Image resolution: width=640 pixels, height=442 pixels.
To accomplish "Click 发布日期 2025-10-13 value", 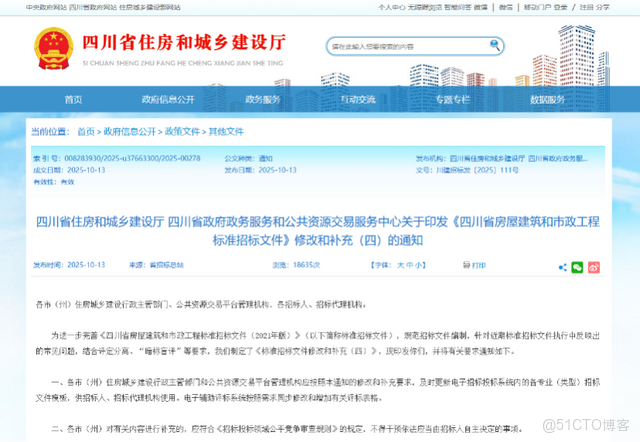I will coord(278,170).
